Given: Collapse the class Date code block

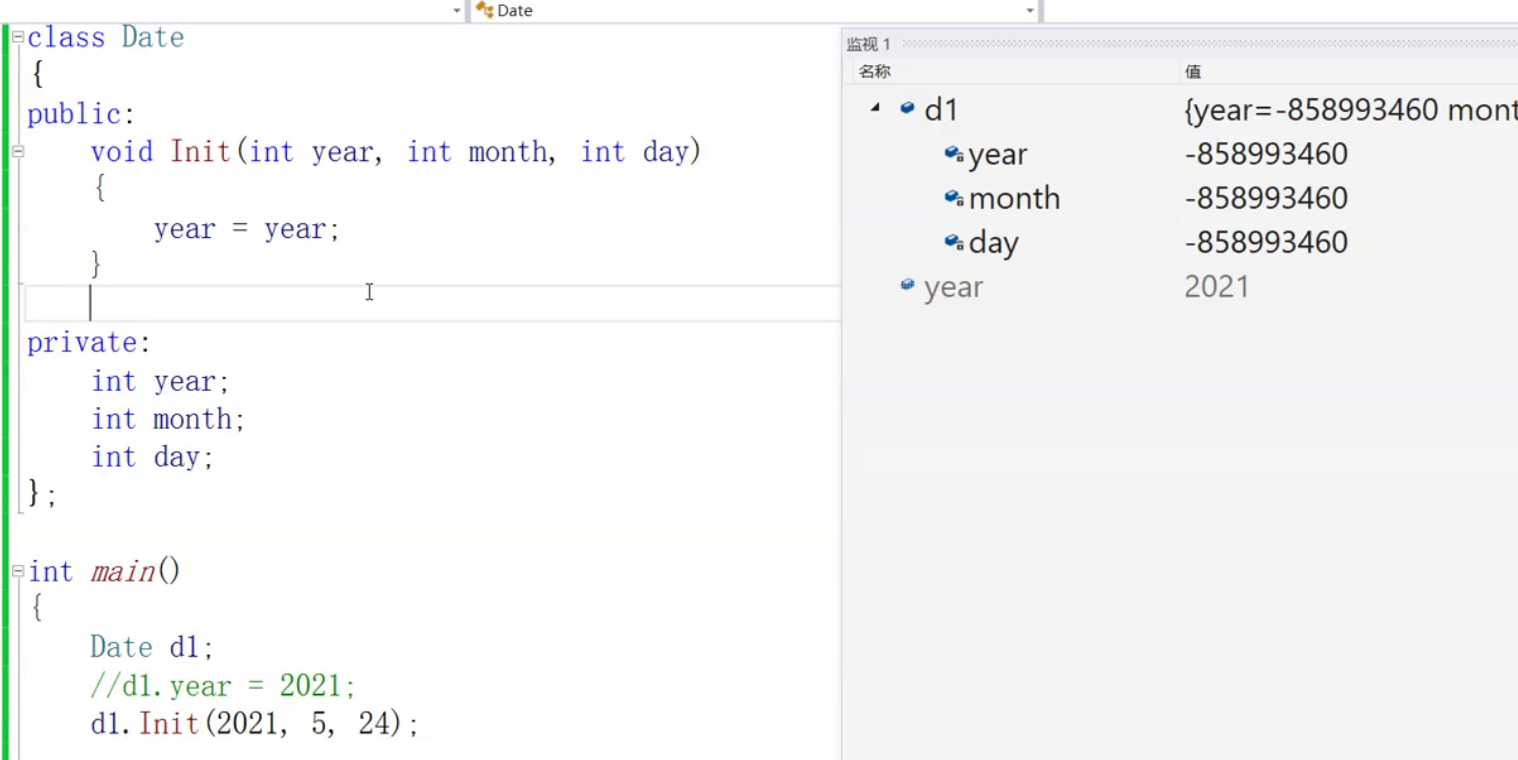Looking at the screenshot, I should (17, 37).
